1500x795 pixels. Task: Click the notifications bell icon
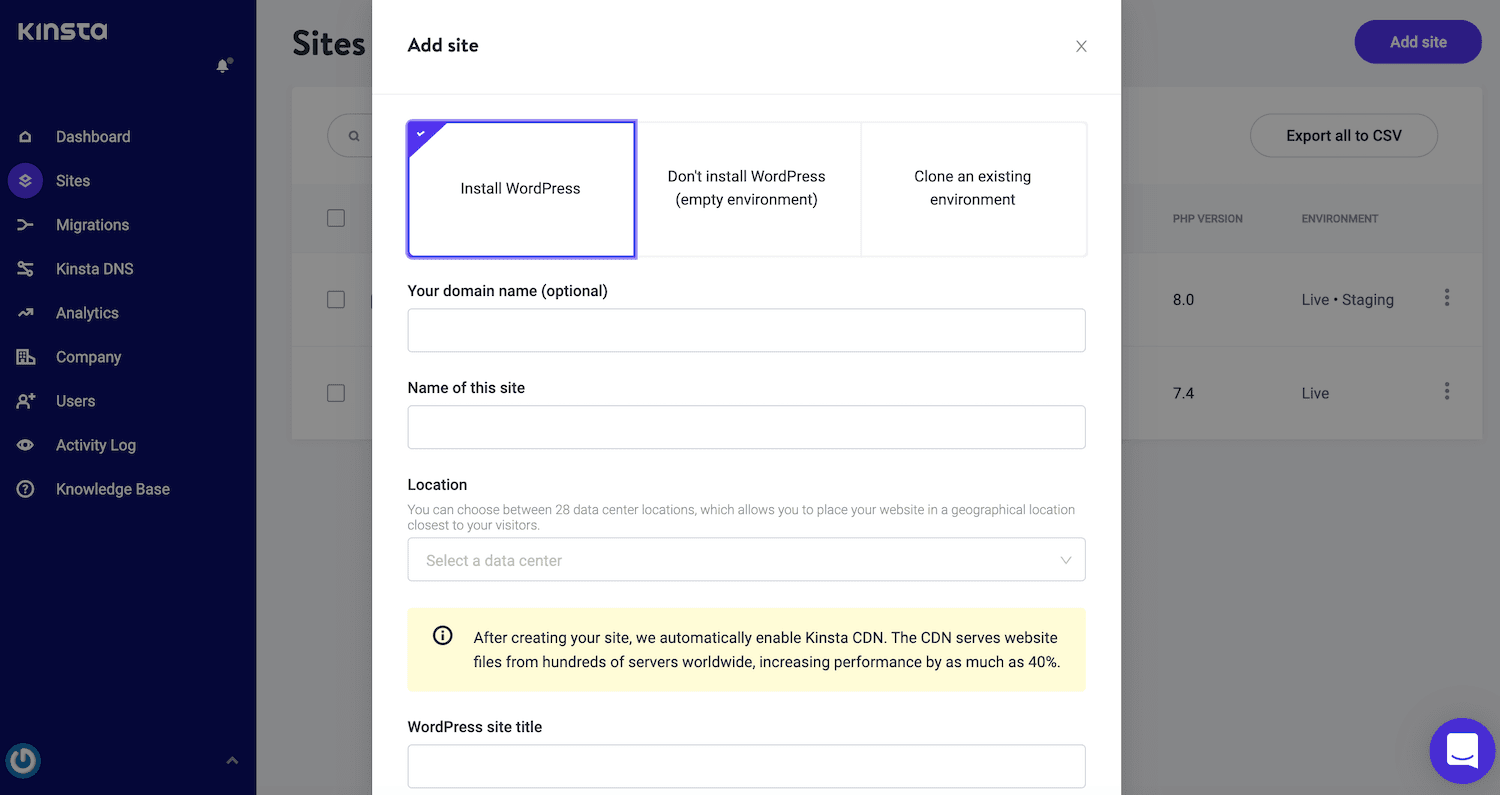(x=223, y=66)
